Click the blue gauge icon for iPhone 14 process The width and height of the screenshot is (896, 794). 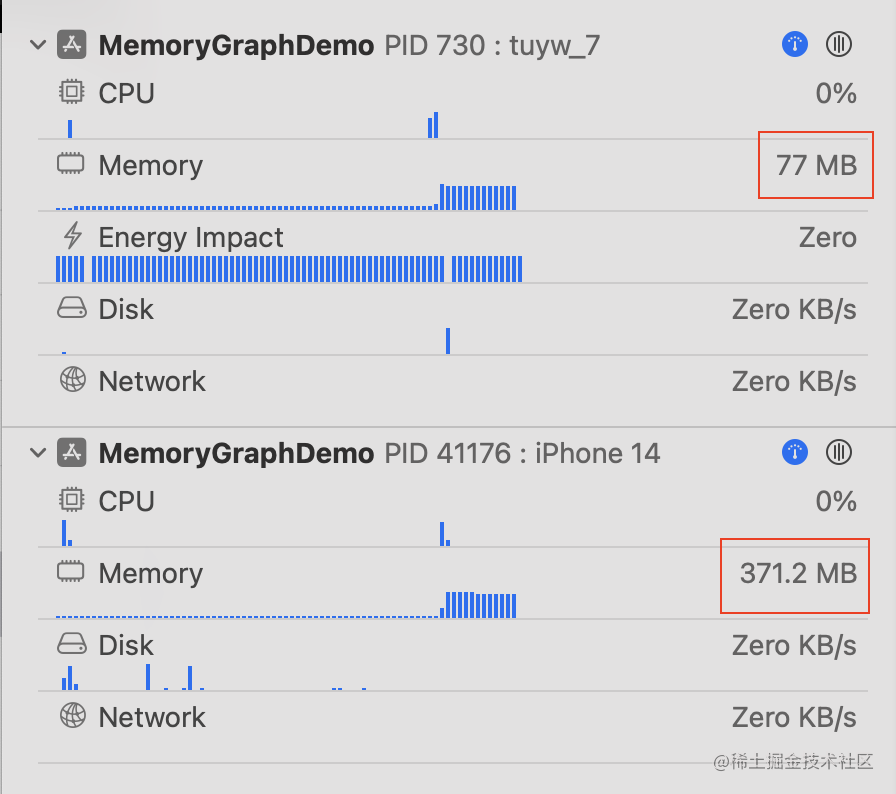click(x=794, y=452)
